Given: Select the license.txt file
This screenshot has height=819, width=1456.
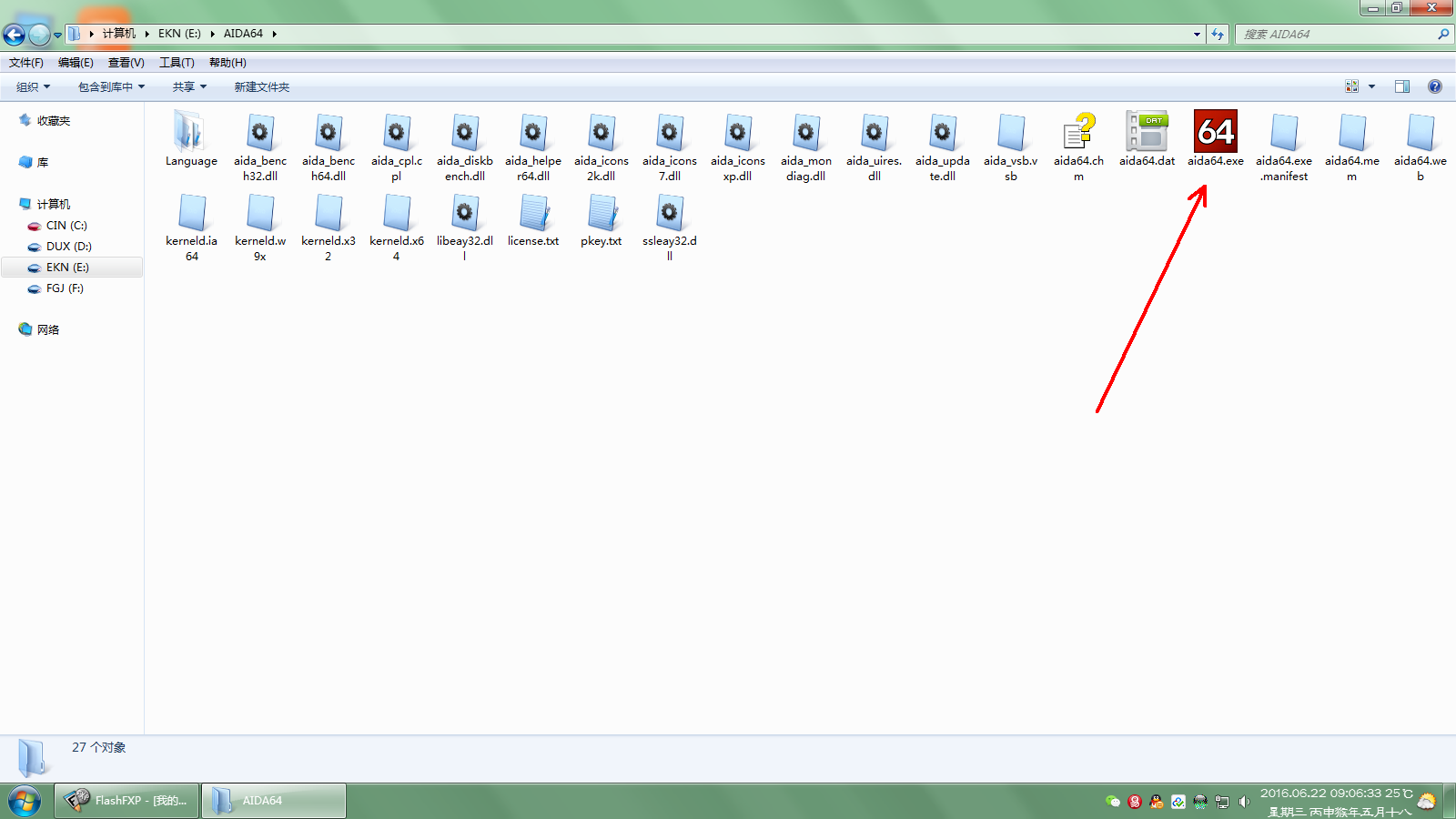Looking at the screenshot, I should pyautogui.click(x=533, y=215).
